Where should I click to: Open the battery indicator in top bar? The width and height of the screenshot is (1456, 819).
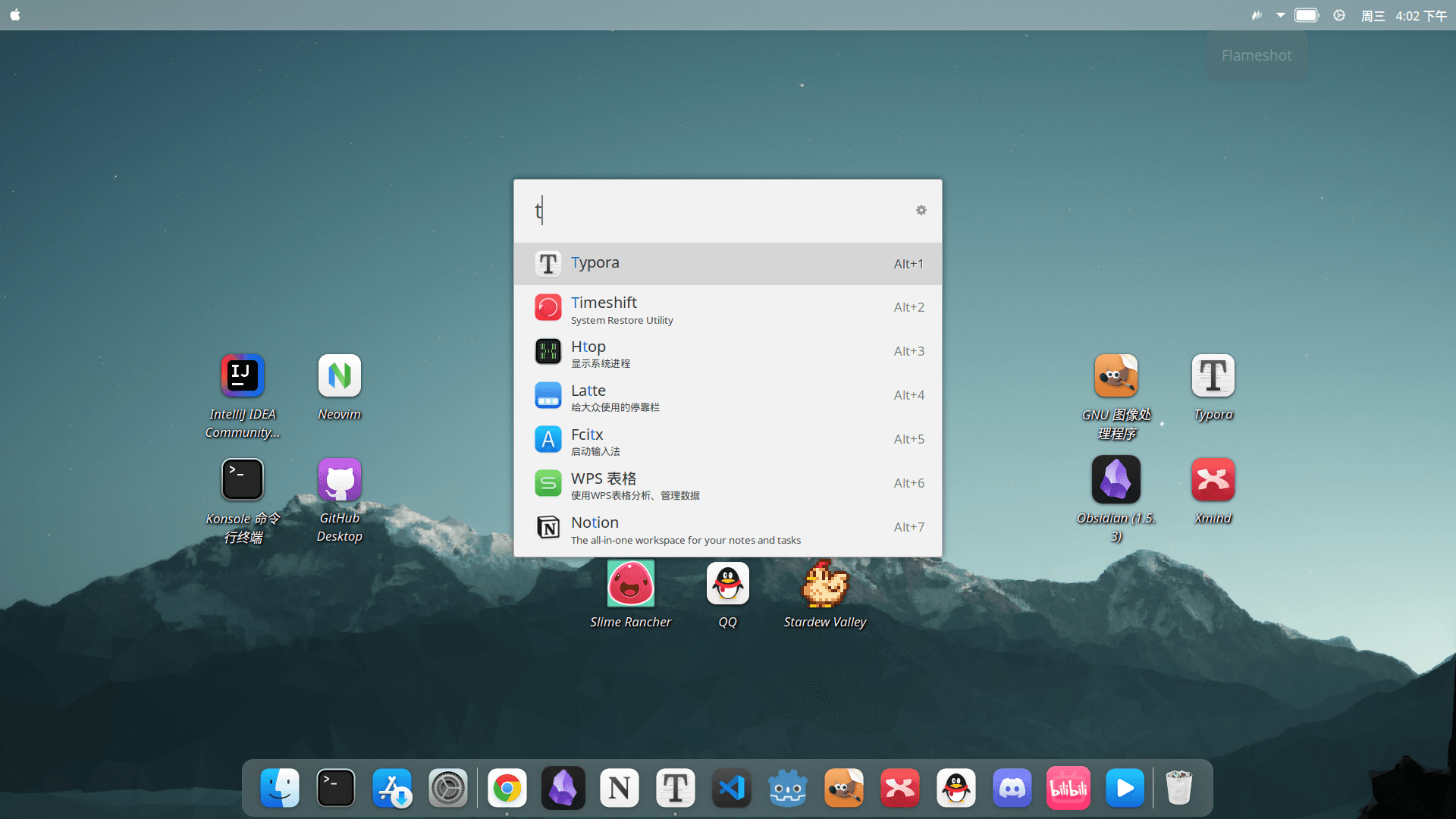click(1307, 15)
